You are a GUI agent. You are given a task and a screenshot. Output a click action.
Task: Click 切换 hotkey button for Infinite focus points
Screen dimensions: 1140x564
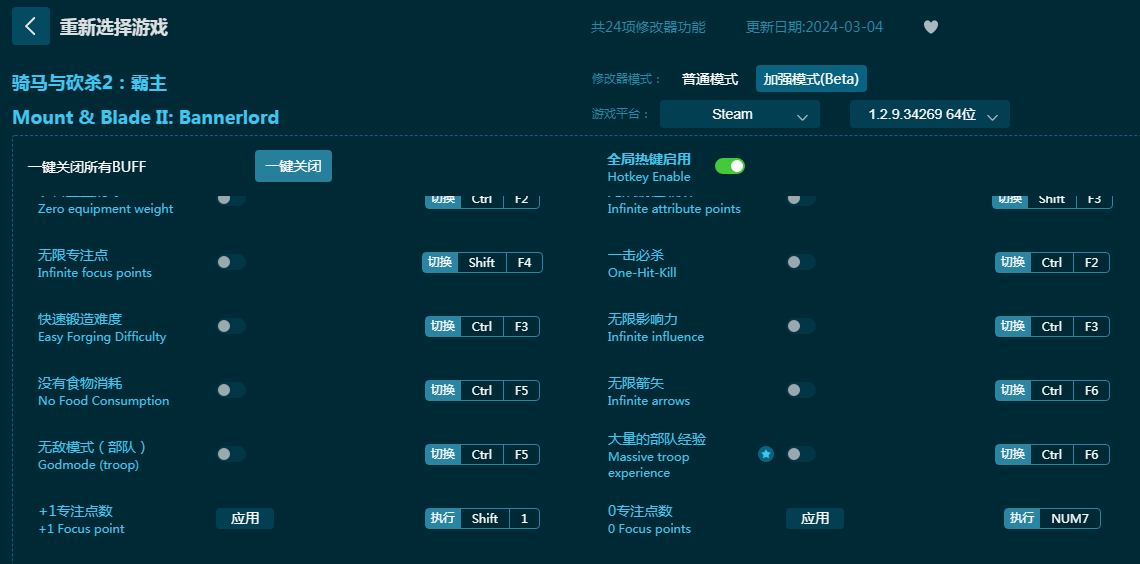[x=440, y=262]
